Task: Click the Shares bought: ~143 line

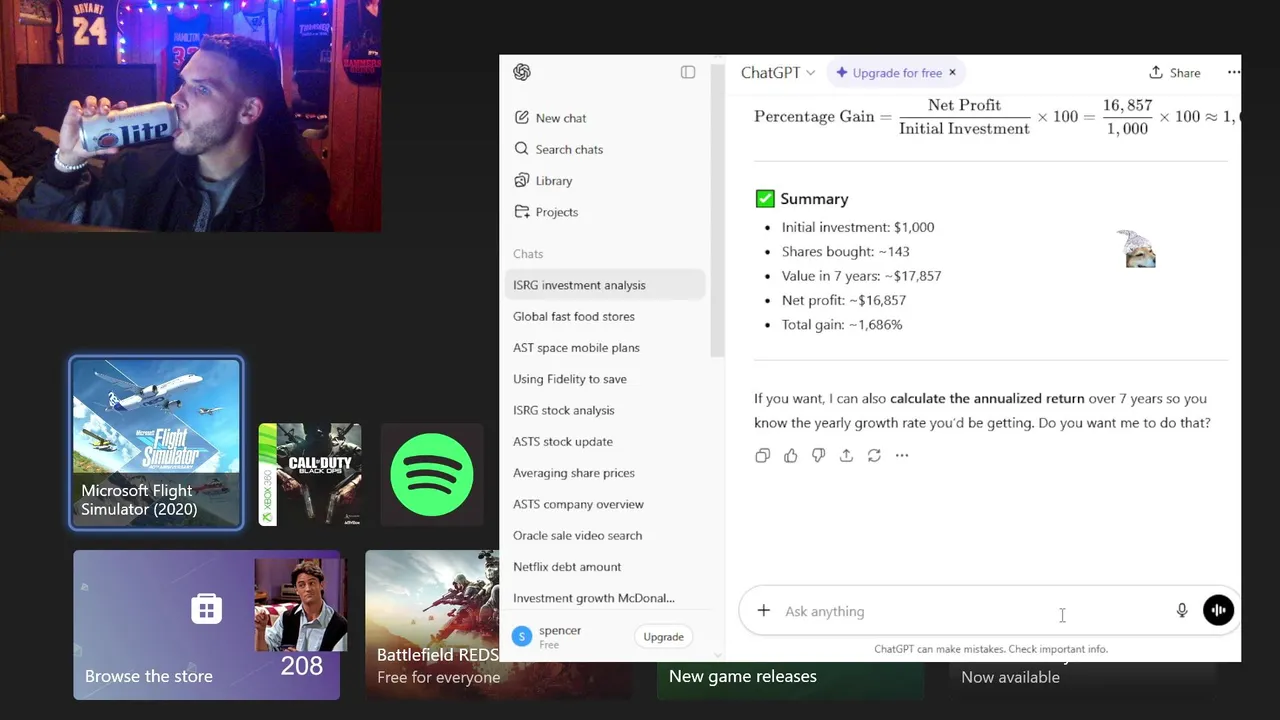Action: pyautogui.click(x=845, y=252)
